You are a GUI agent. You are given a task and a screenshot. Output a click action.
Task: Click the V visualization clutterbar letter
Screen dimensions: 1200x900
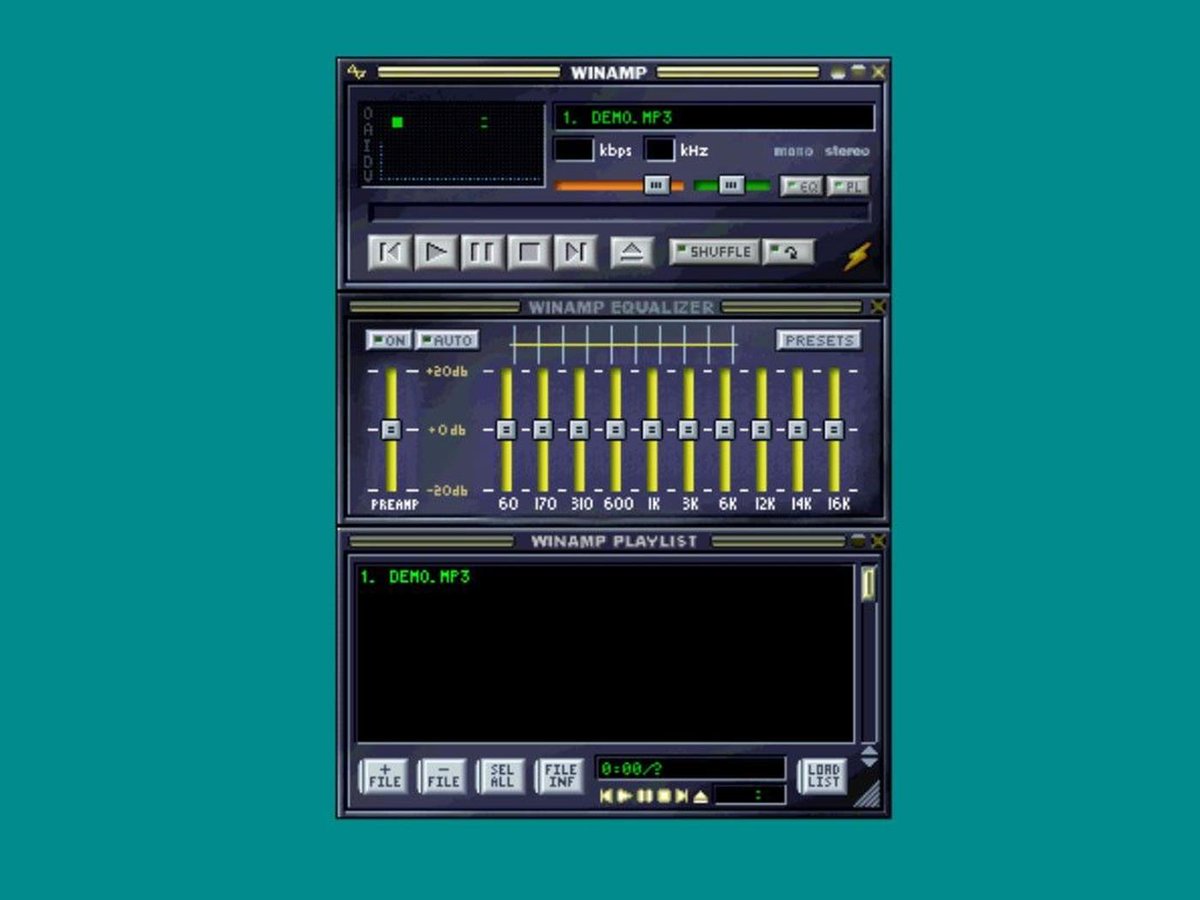click(x=368, y=175)
